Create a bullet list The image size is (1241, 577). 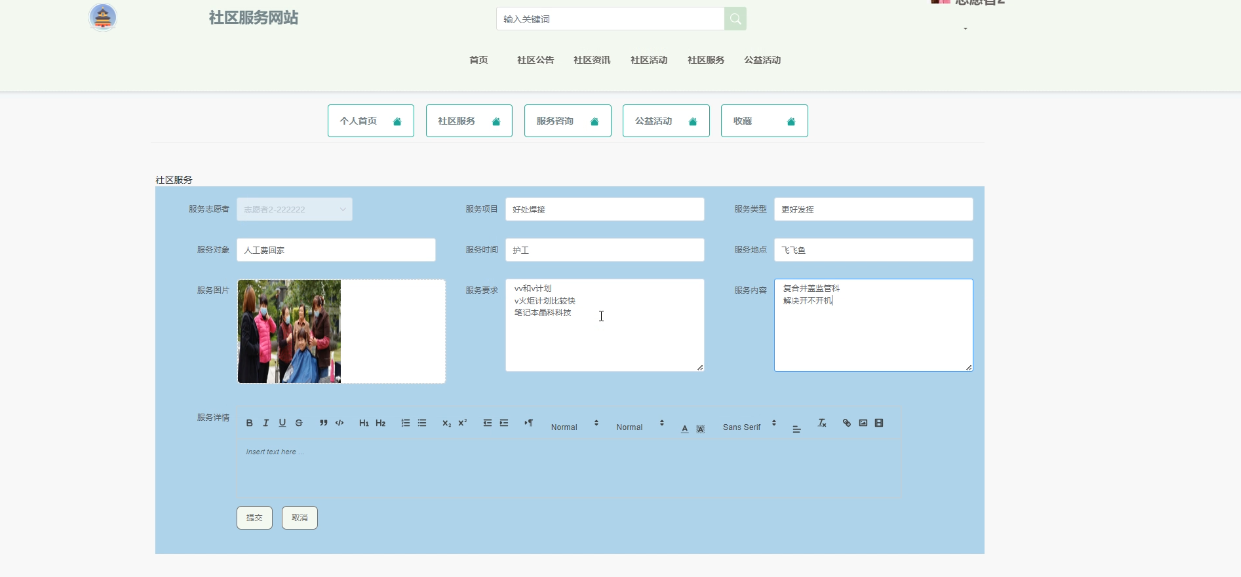tap(422, 423)
